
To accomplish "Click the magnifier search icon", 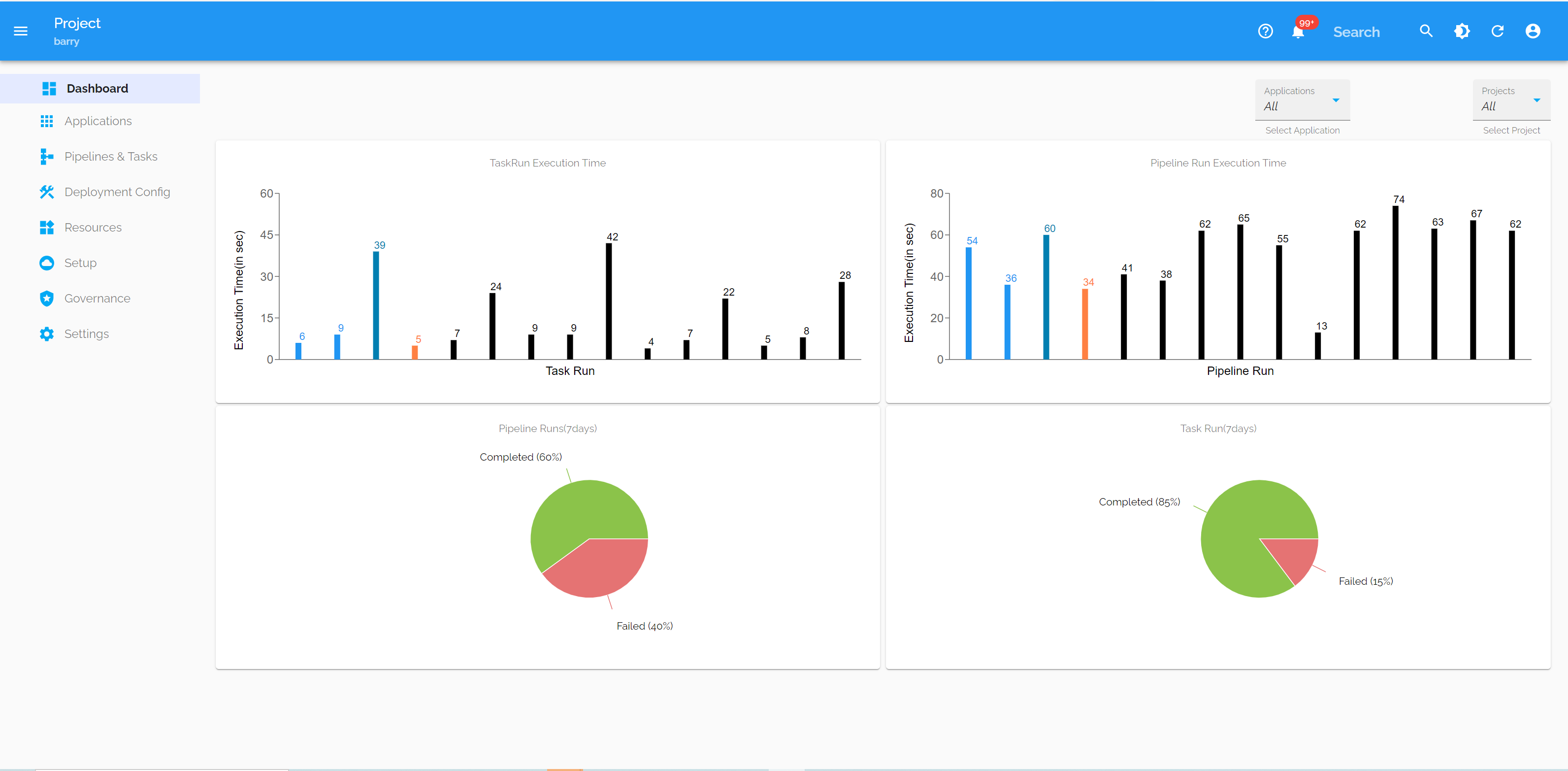I will [x=1426, y=31].
